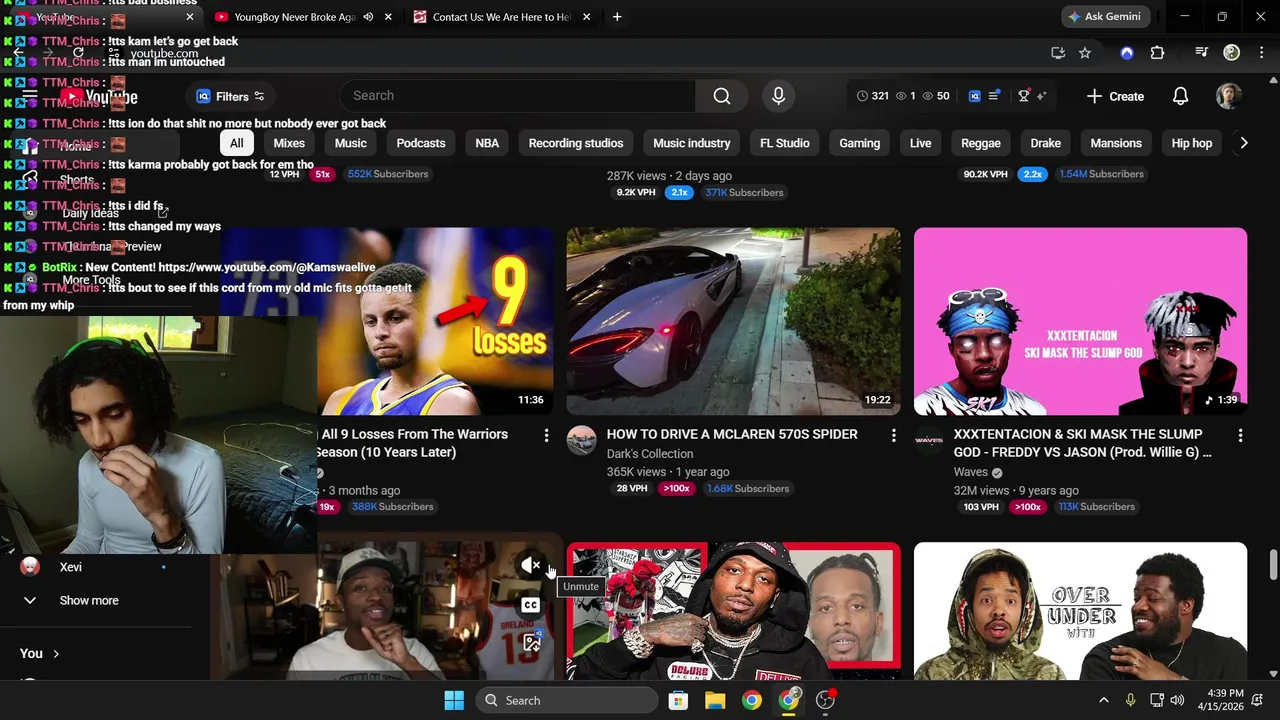Expand the You section chevron

[56, 653]
